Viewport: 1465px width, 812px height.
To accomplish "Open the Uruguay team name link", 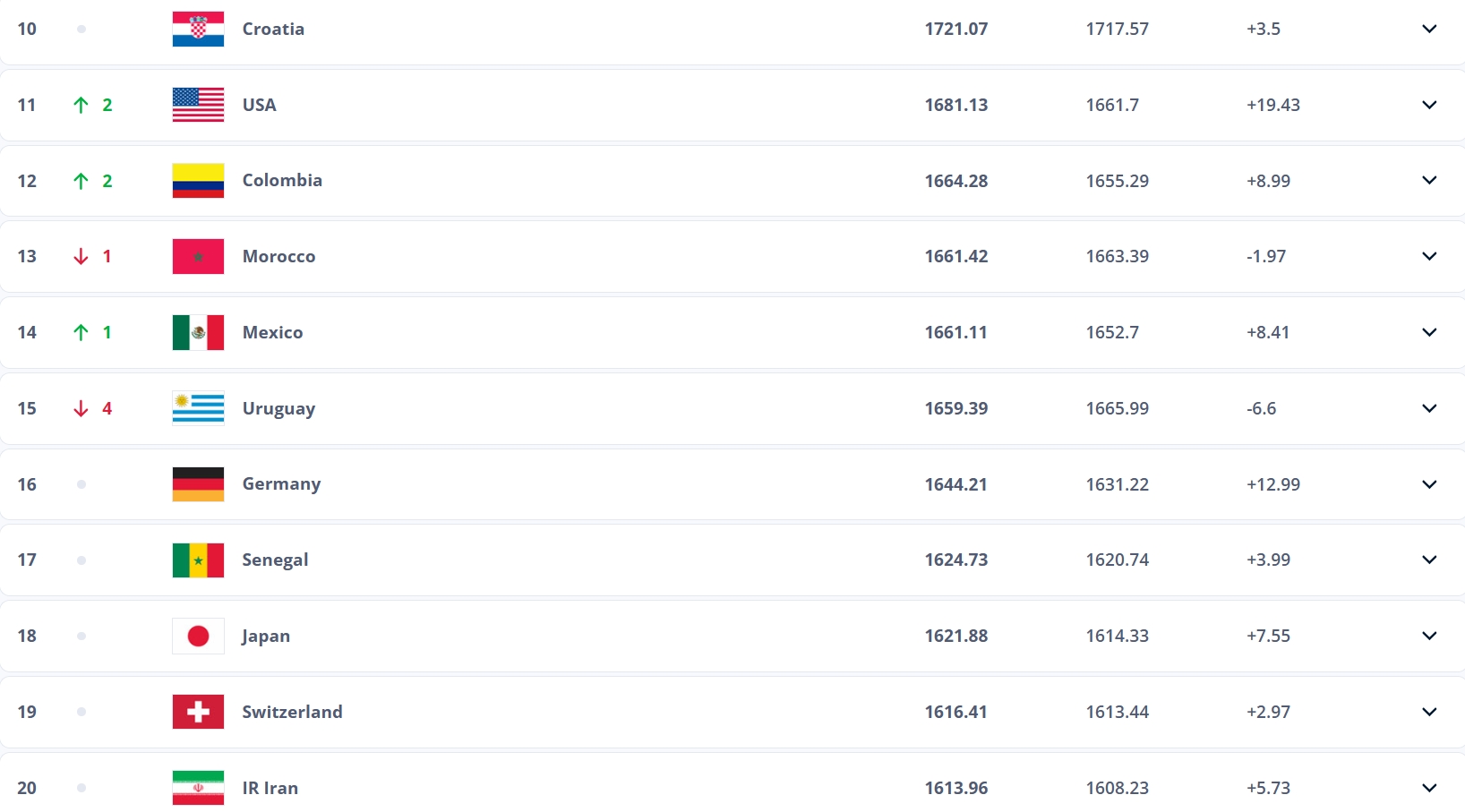I will click(x=278, y=409).
